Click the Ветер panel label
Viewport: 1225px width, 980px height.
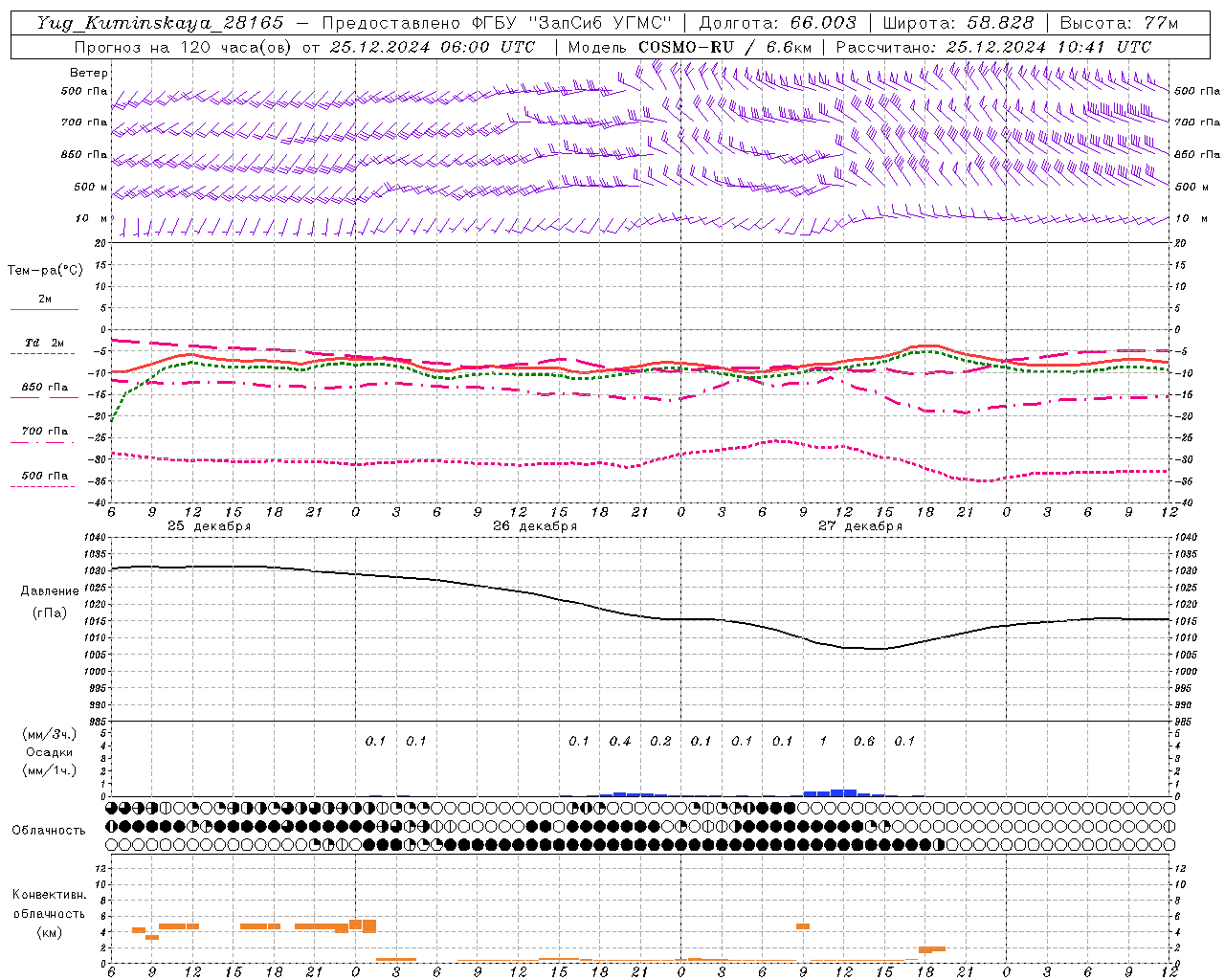point(89,73)
